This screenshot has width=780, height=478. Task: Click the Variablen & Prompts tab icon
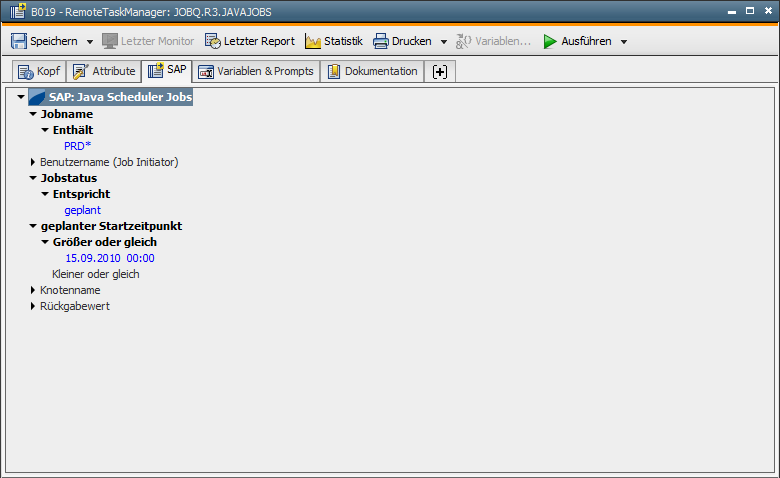tap(206, 72)
